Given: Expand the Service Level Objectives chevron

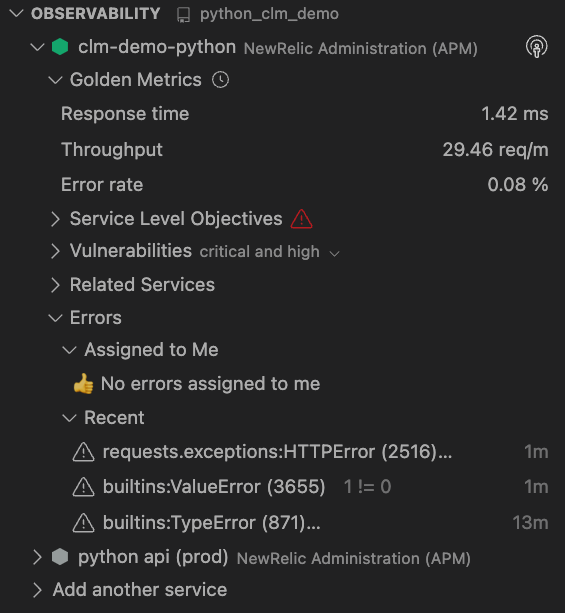Looking at the screenshot, I should click(55, 219).
